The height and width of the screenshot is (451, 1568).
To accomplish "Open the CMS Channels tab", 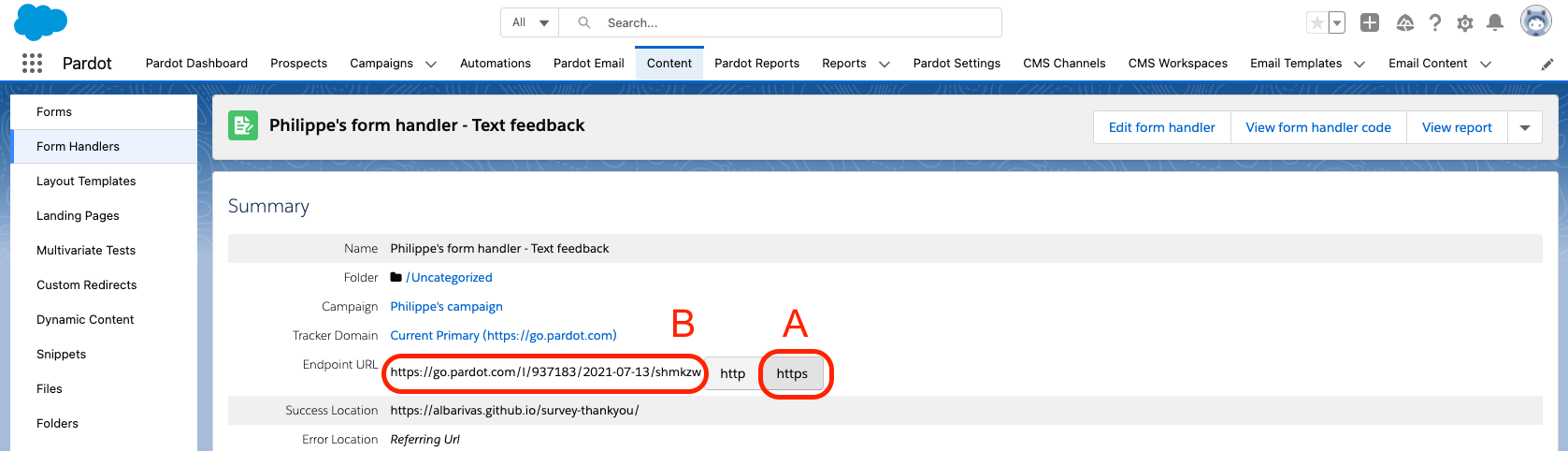I will [1064, 63].
